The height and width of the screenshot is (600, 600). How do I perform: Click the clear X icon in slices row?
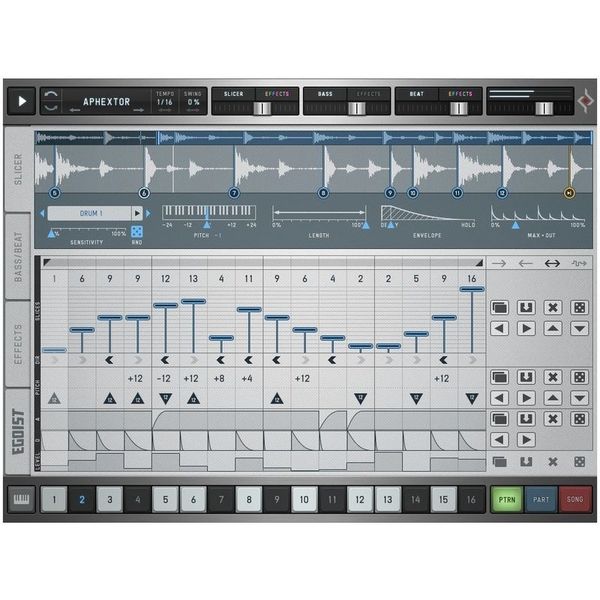pos(552,306)
